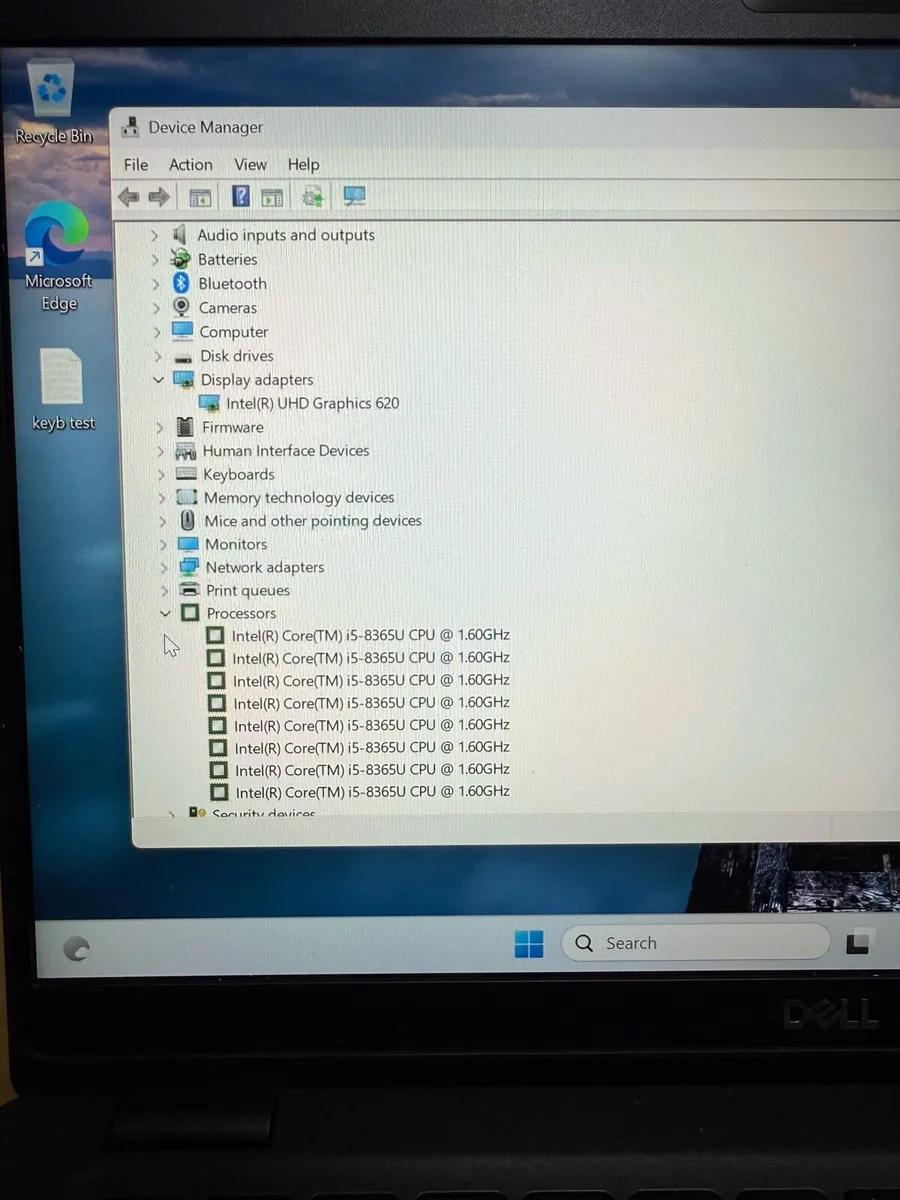Select the 'Monitors' tree label

tap(236, 544)
